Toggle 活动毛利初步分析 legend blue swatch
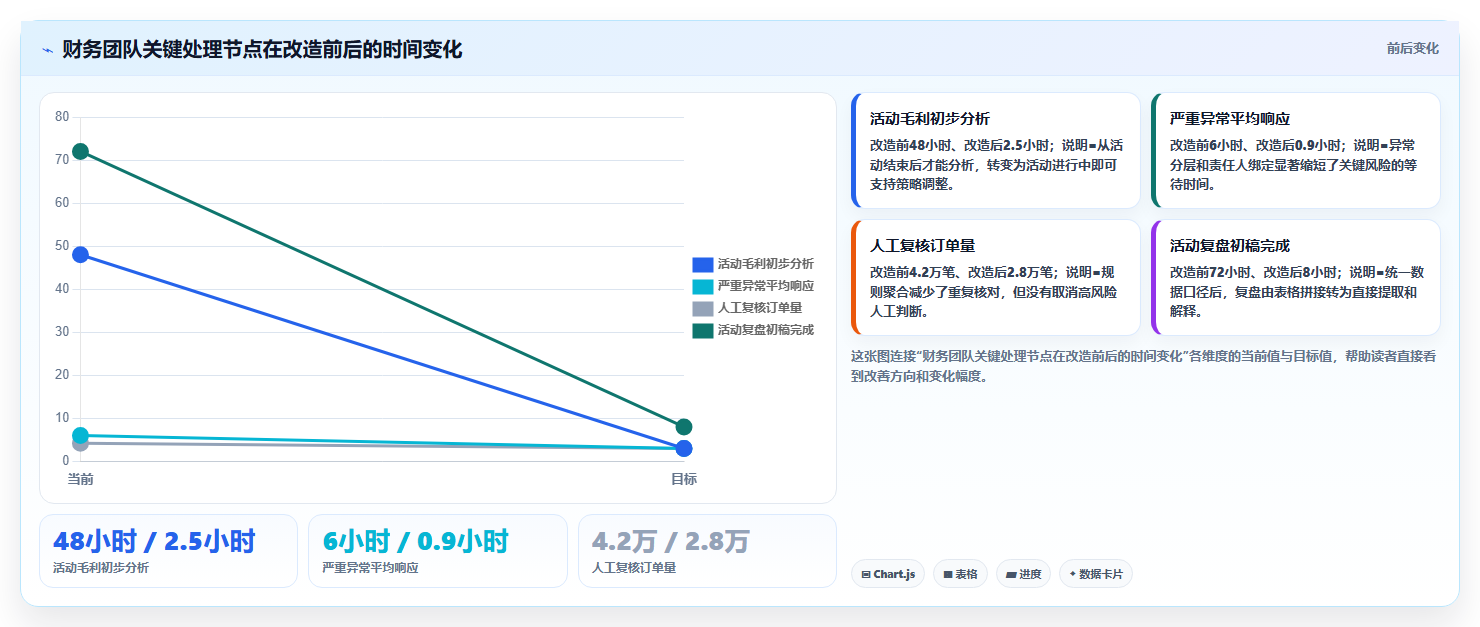 point(703,264)
